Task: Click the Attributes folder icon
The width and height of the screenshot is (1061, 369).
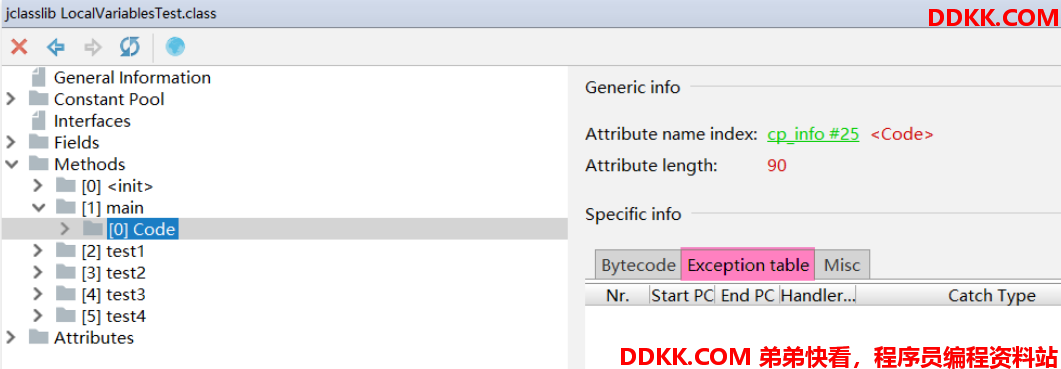Action: 38,337
